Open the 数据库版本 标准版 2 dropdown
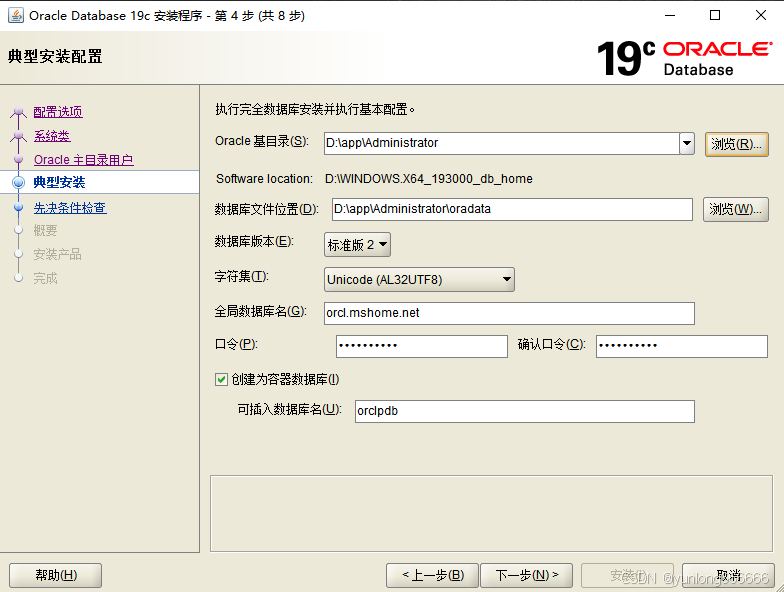Viewport: 784px width, 592px height. 357,244
